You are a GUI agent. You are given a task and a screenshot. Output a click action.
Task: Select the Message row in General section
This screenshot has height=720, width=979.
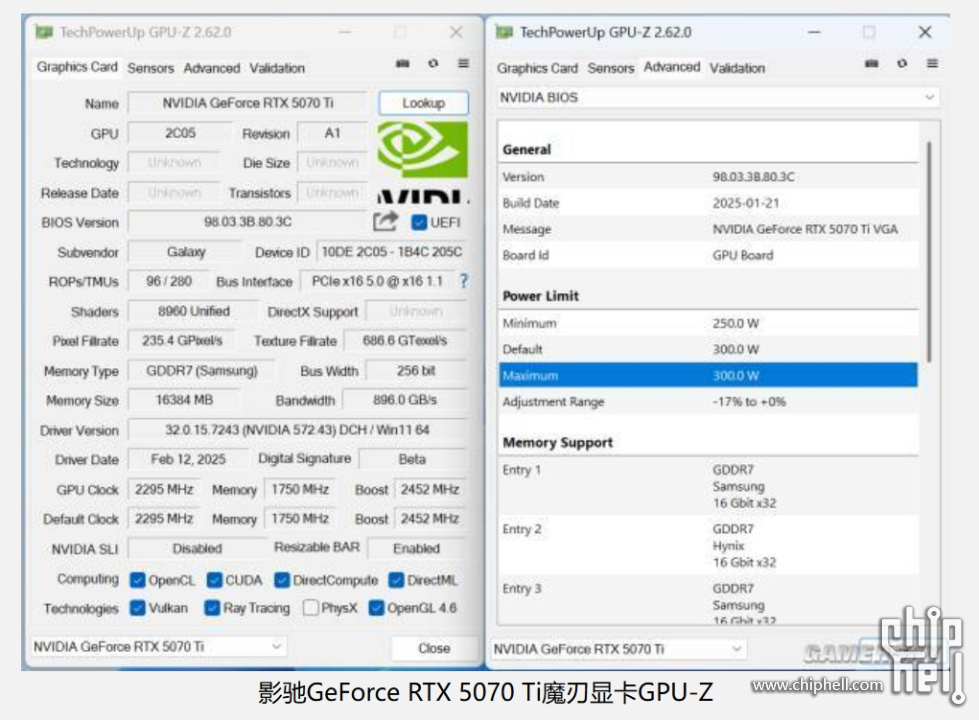708,229
